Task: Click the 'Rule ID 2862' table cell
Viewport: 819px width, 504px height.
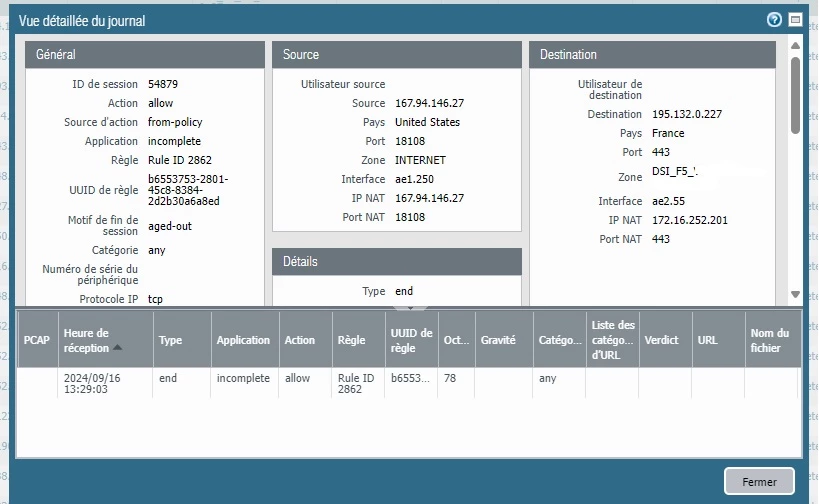Action: click(356, 383)
